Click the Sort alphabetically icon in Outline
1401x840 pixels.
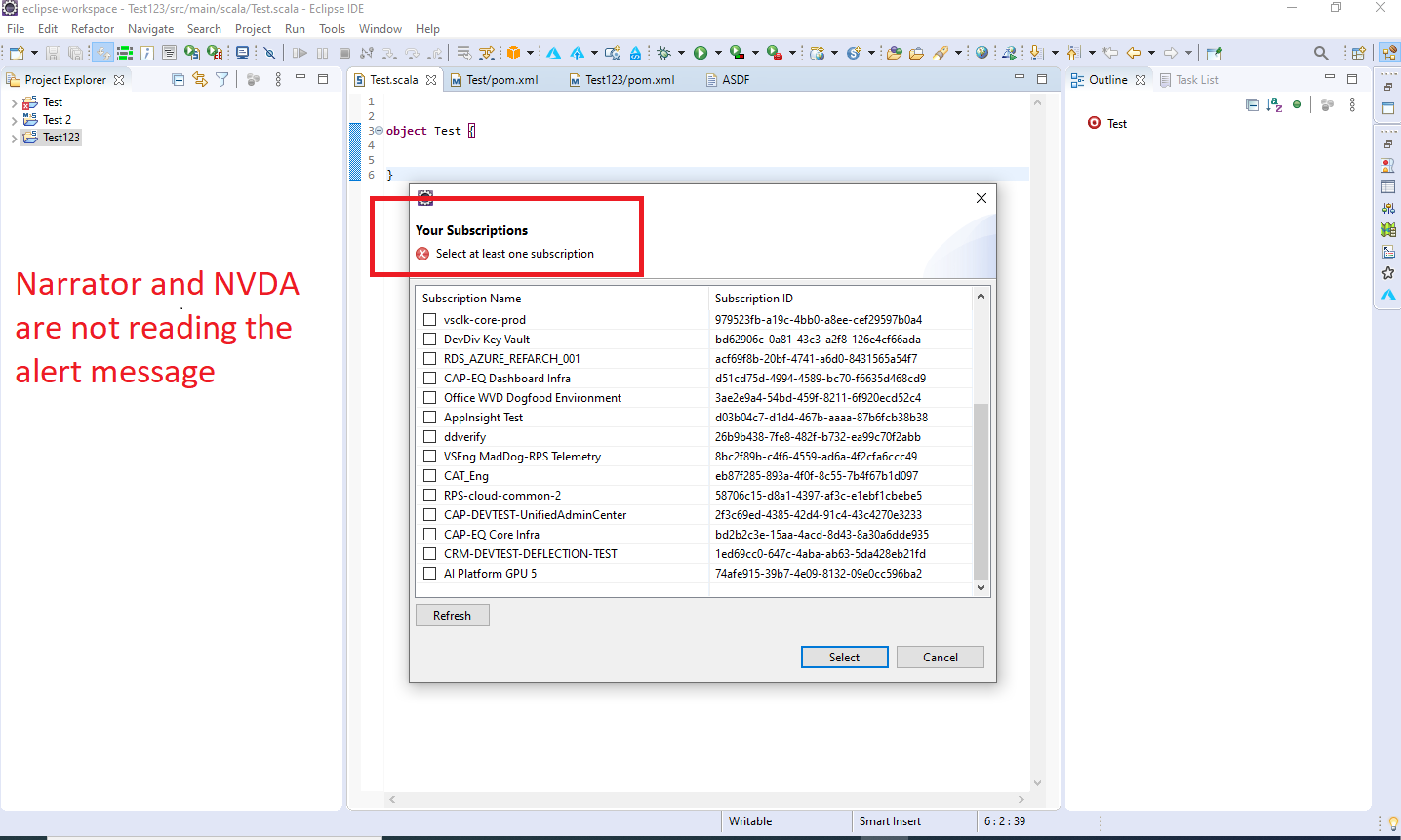[1274, 104]
